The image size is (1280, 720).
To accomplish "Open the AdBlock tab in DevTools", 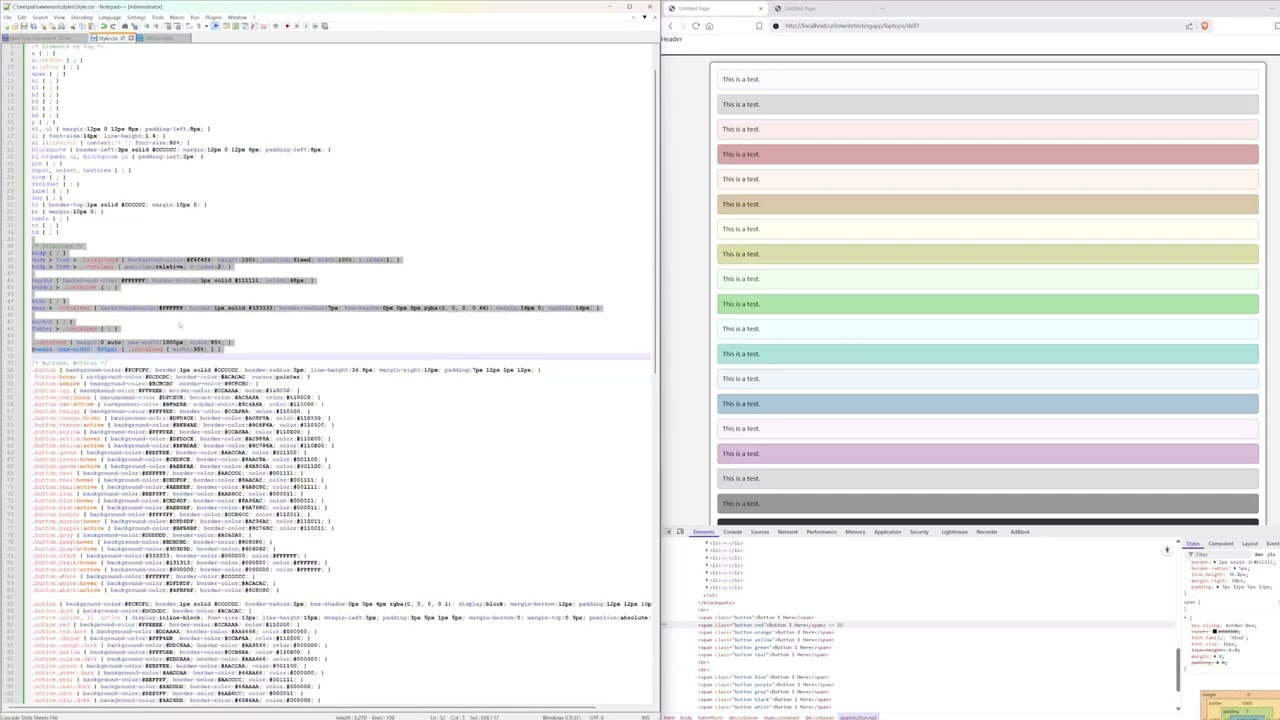I will pyautogui.click(x=1020, y=532).
